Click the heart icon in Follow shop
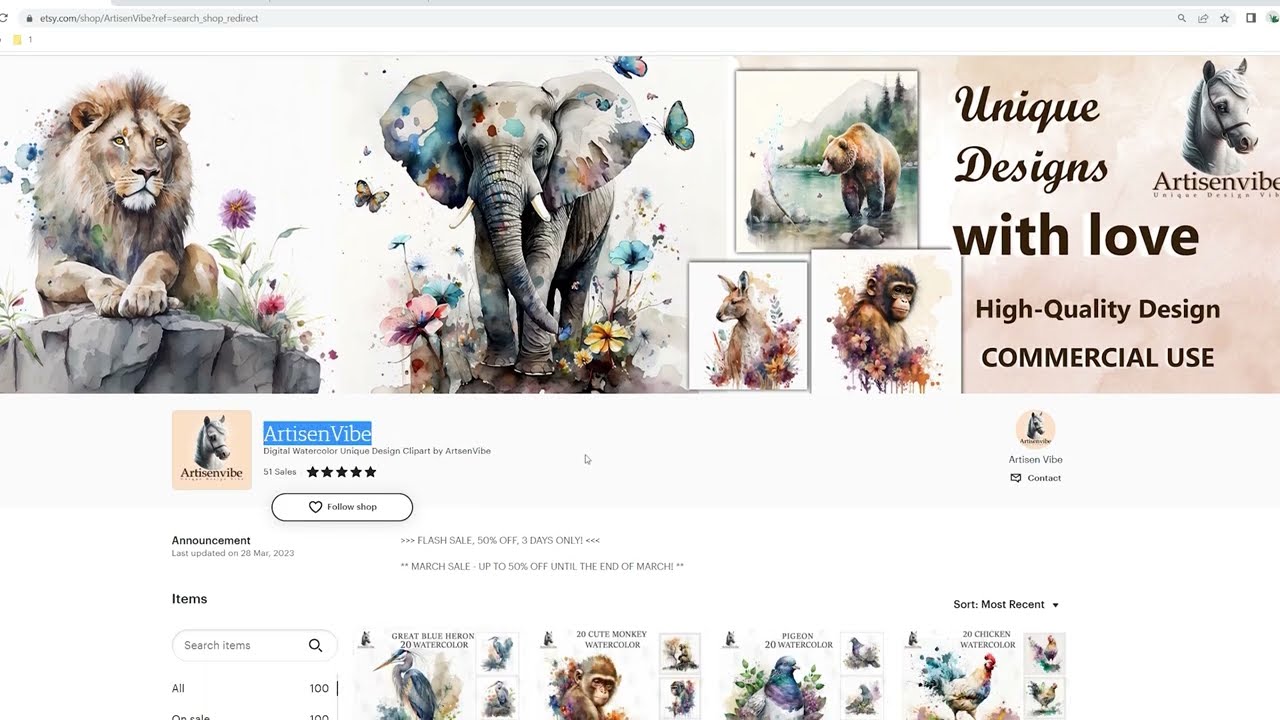Image resolution: width=1280 pixels, height=720 pixels. coord(315,507)
